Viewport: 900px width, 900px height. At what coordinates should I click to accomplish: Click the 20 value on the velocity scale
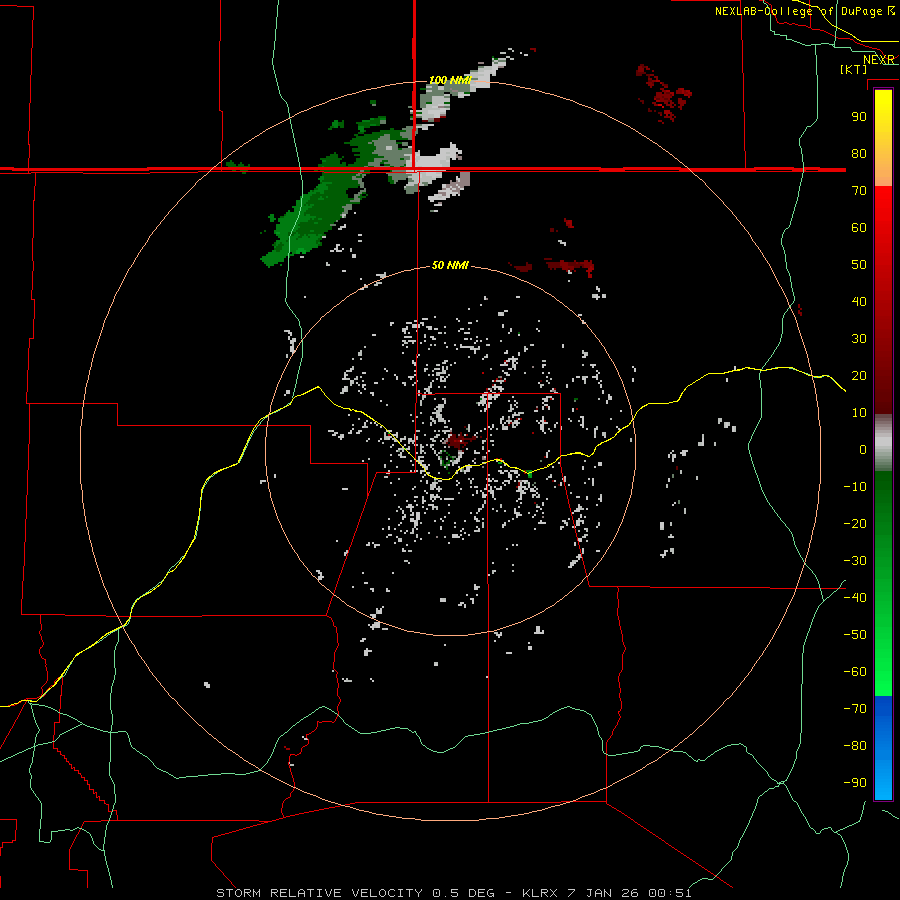859,375
